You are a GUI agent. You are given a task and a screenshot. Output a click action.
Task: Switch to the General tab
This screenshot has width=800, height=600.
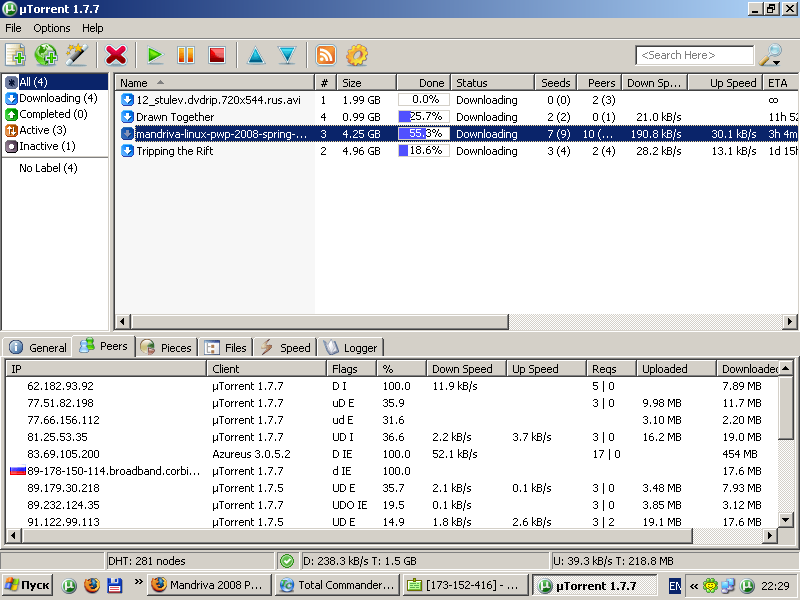tap(38, 347)
